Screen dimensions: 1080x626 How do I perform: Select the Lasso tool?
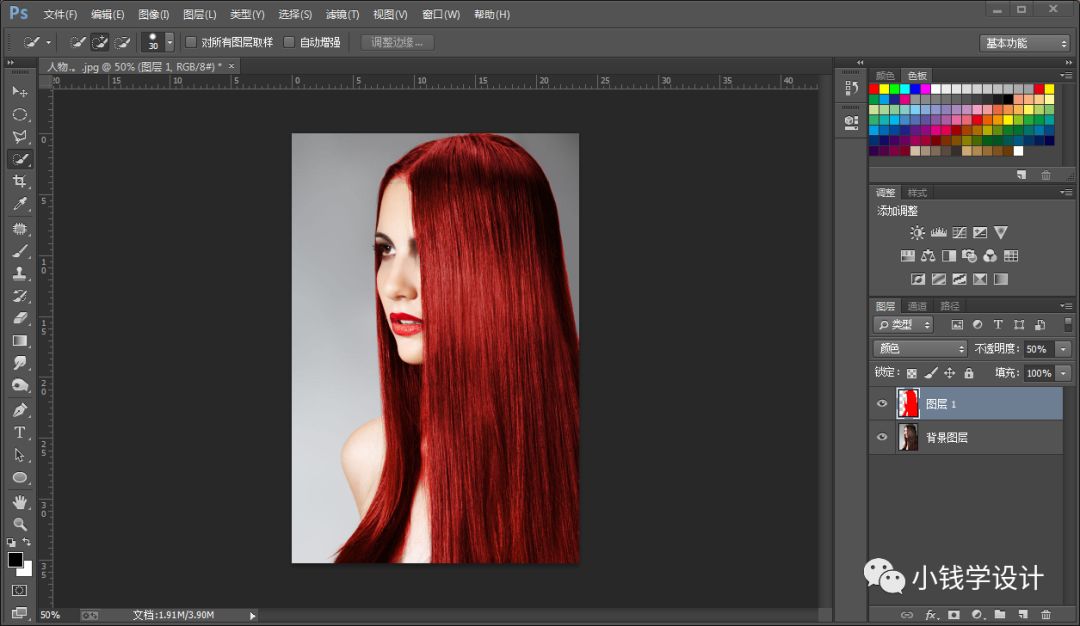click(19, 136)
